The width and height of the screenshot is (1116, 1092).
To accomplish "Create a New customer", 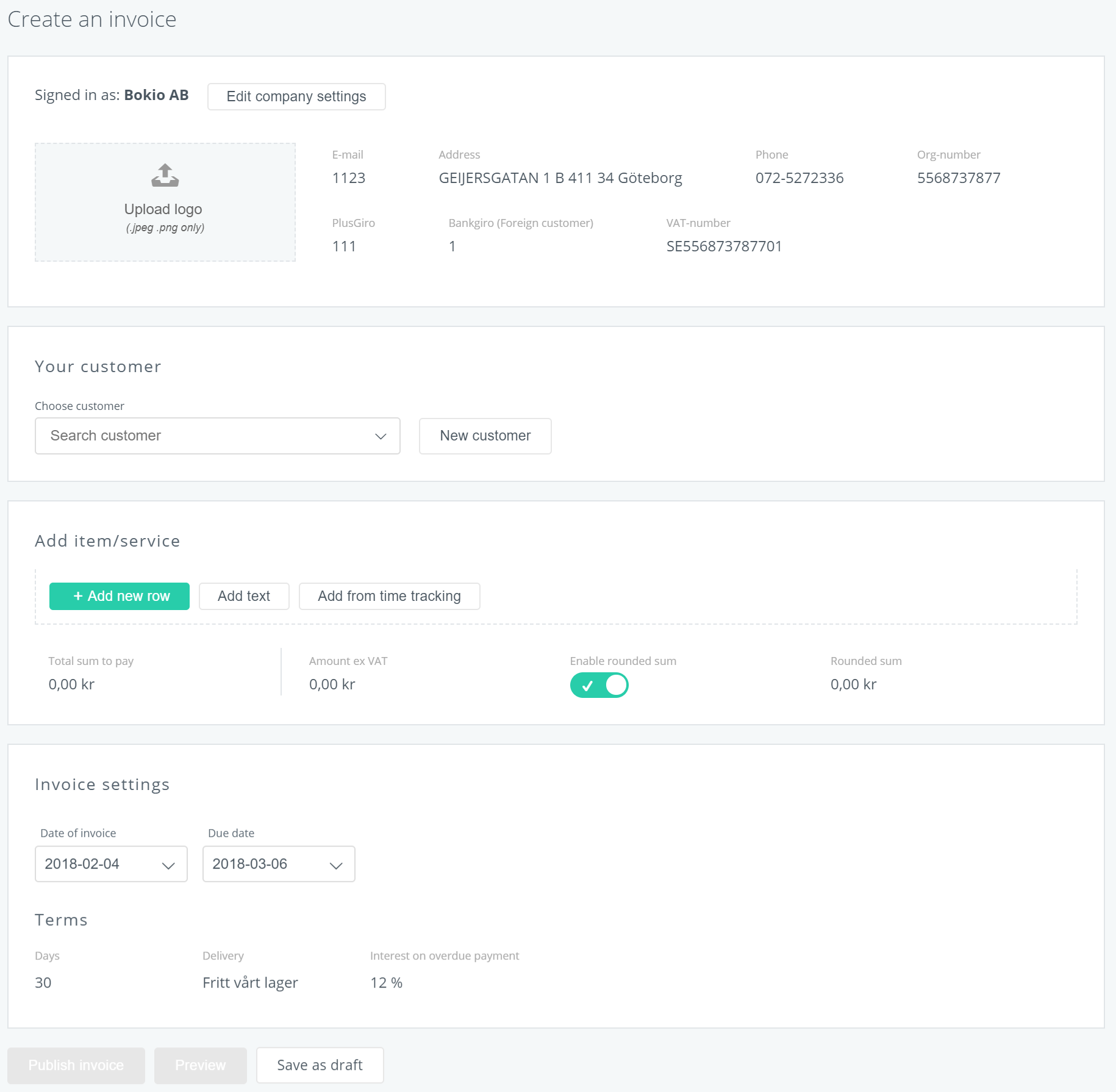I will (x=485, y=436).
